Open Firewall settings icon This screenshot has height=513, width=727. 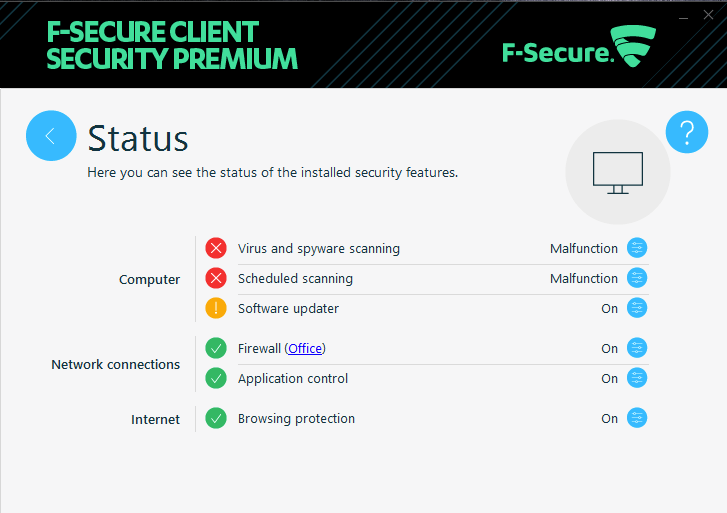click(637, 348)
